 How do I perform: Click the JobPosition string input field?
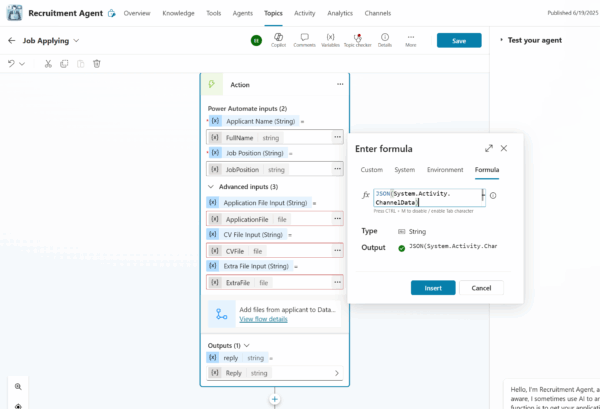tap(275, 169)
